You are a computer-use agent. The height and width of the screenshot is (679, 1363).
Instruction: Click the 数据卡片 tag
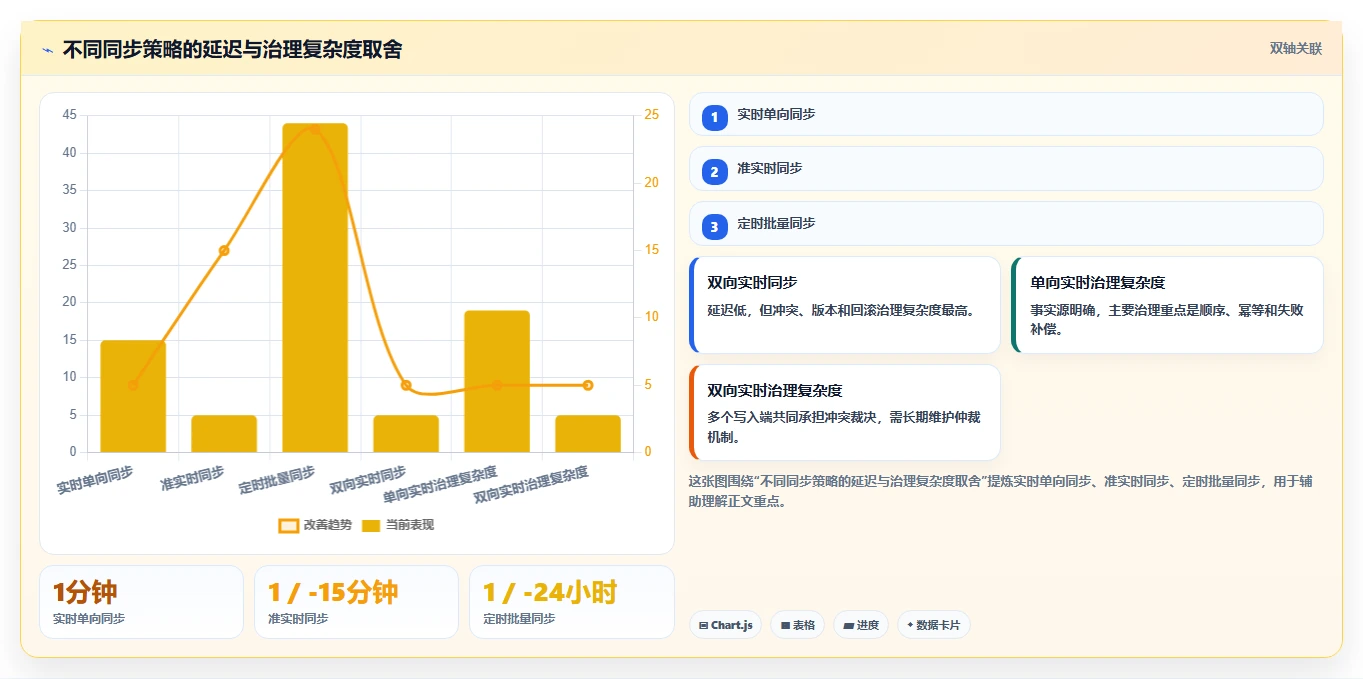pyautogui.click(x=934, y=625)
